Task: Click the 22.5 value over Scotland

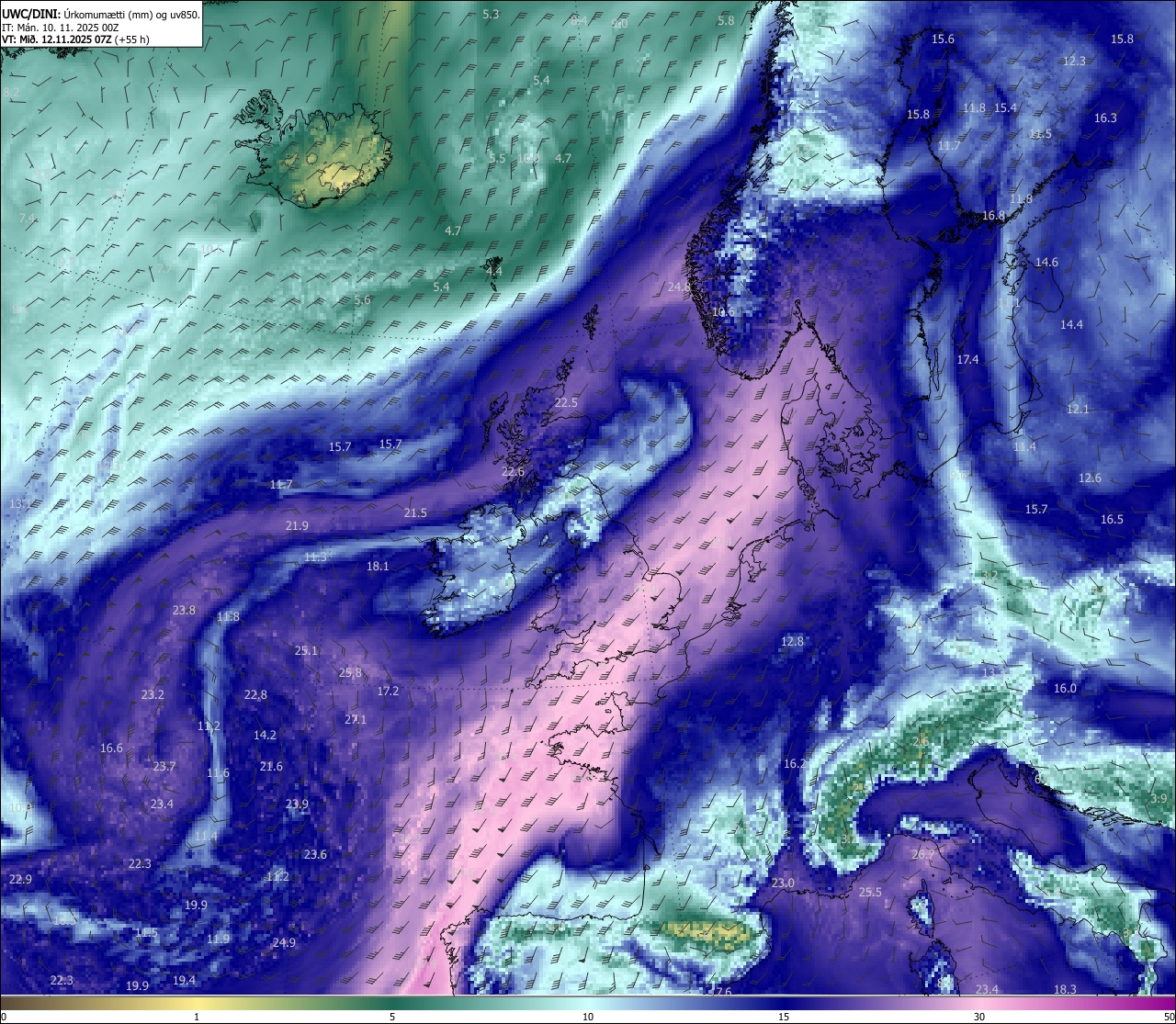Action: (x=566, y=403)
